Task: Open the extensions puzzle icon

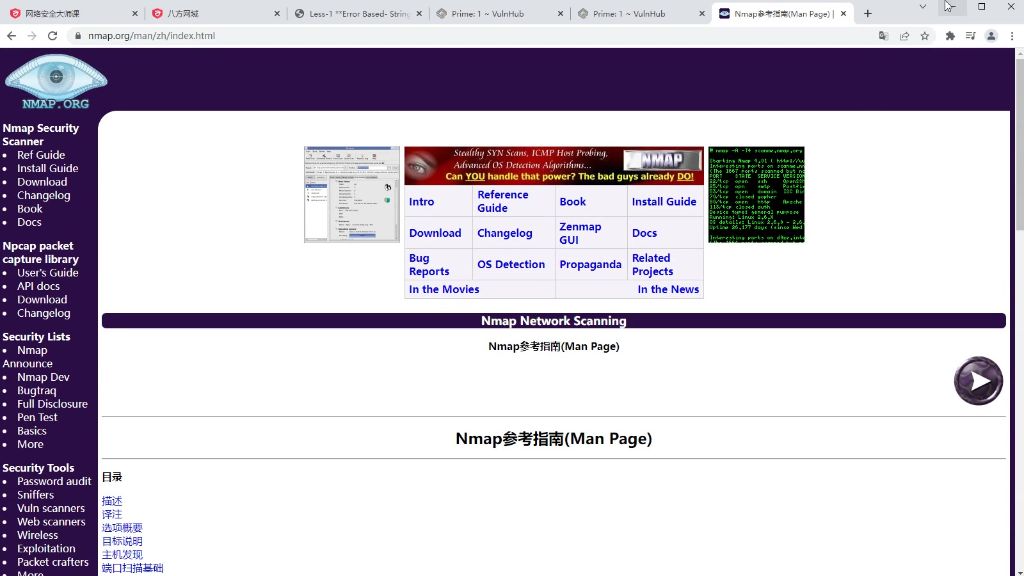Action: (x=950, y=36)
